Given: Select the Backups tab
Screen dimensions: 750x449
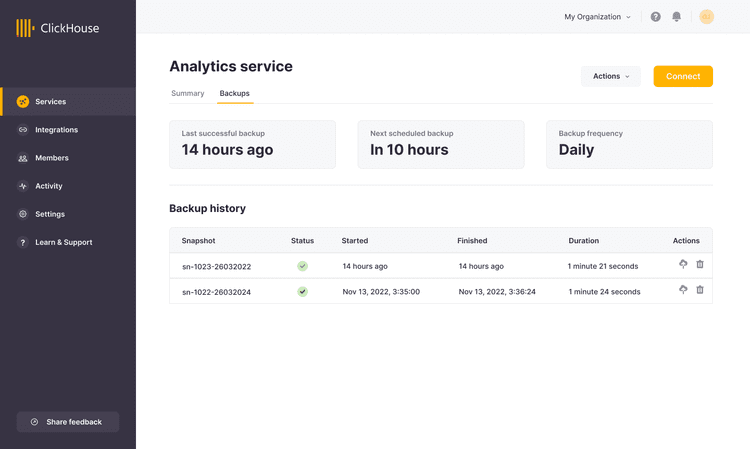Looking at the screenshot, I should [234, 93].
